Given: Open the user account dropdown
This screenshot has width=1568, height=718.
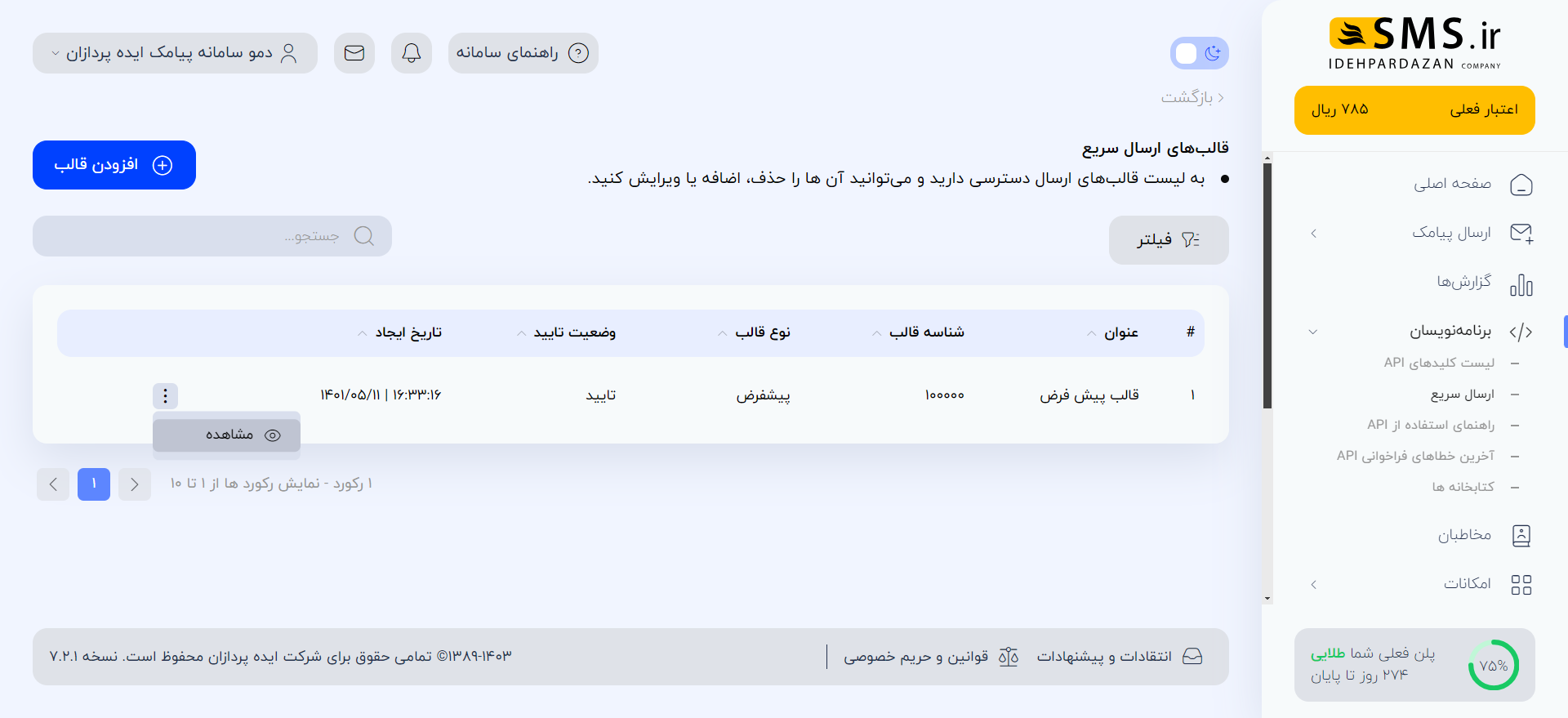Looking at the screenshot, I should (x=175, y=53).
